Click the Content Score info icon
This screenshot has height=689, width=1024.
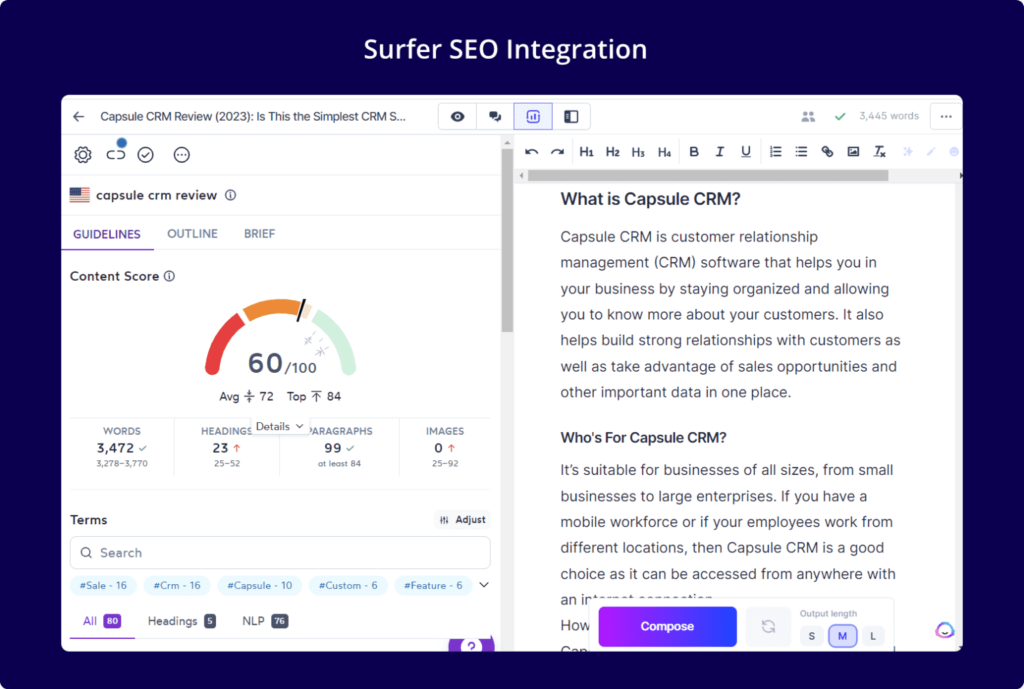click(x=169, y=276)
